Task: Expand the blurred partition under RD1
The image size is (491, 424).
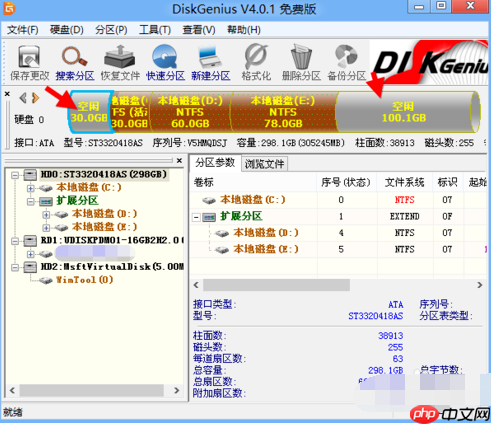Action: [x=31, y=254]
